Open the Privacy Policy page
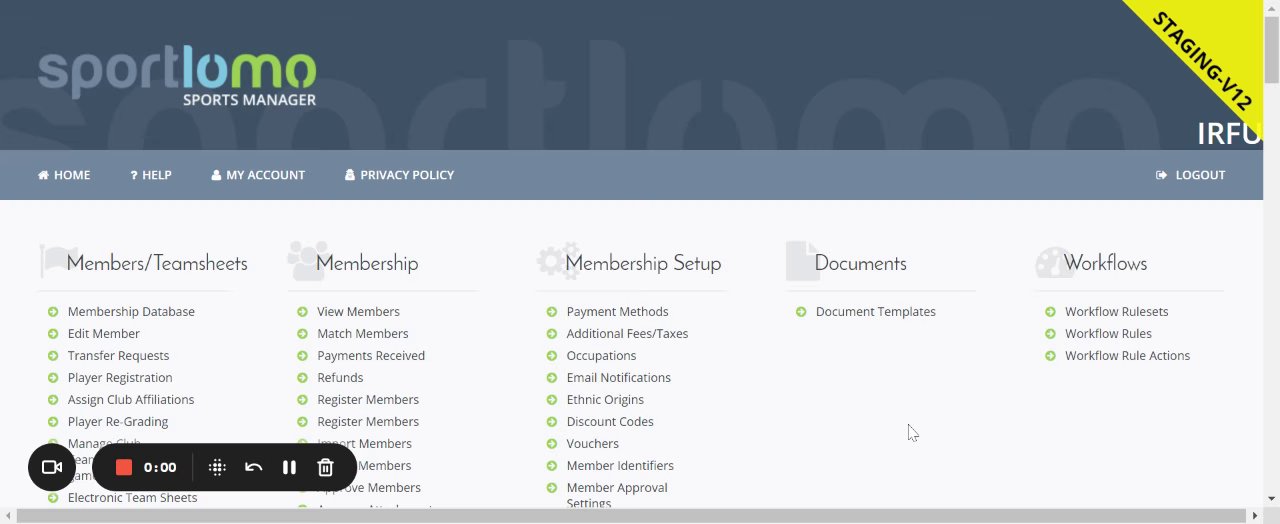Image resolution: width=1280 pixels, height=524 pixels. pyautogui.click(x=399, y=175)
